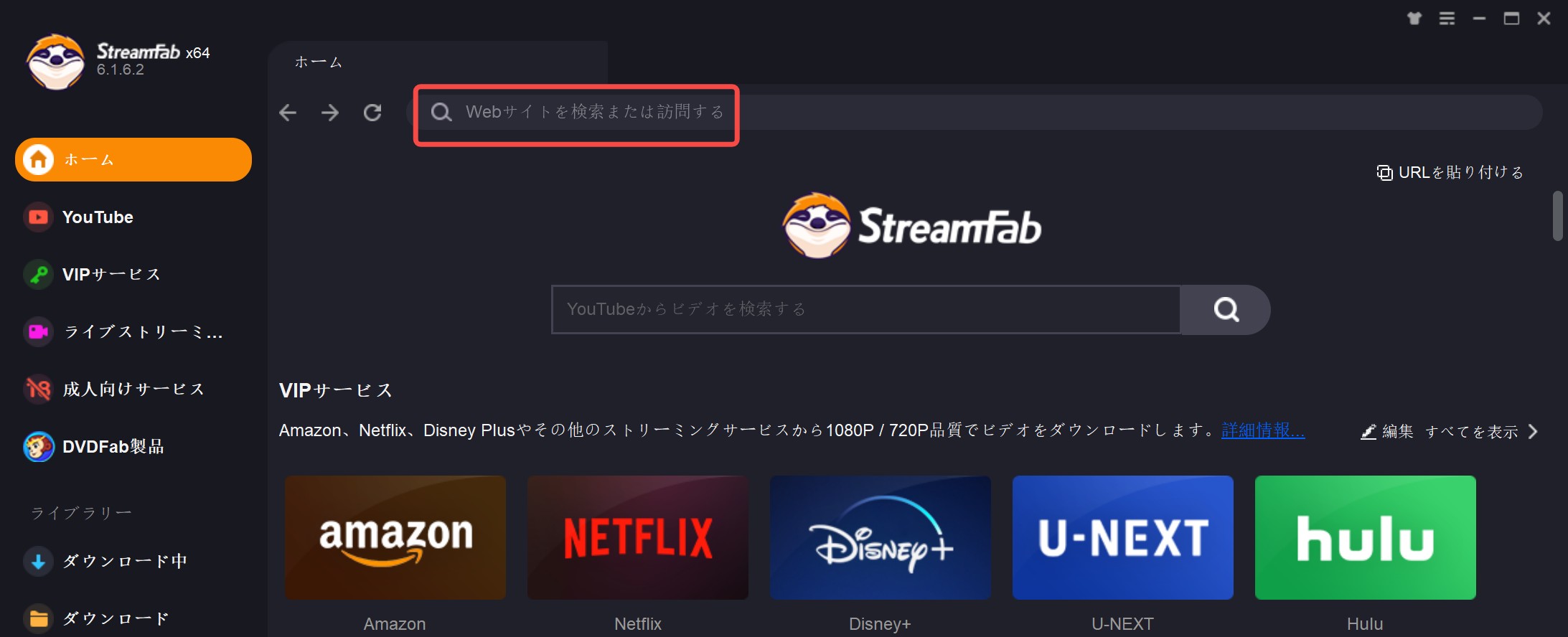The image size is (1568, 637).
Task: Open the 詳細情報 link
Action: (x=1263, y=430)
